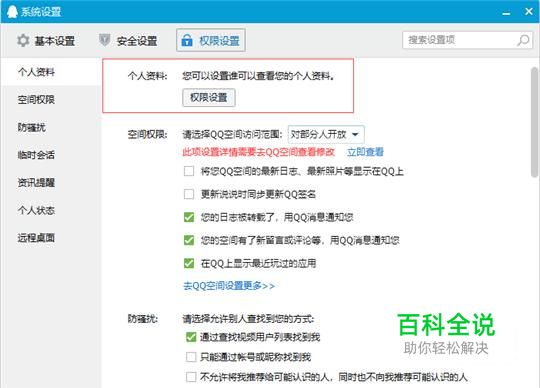Screen dimensions: 540x388
Task: Check 只能通过帐号或昵称找到我
Action: tap(191, 357)
